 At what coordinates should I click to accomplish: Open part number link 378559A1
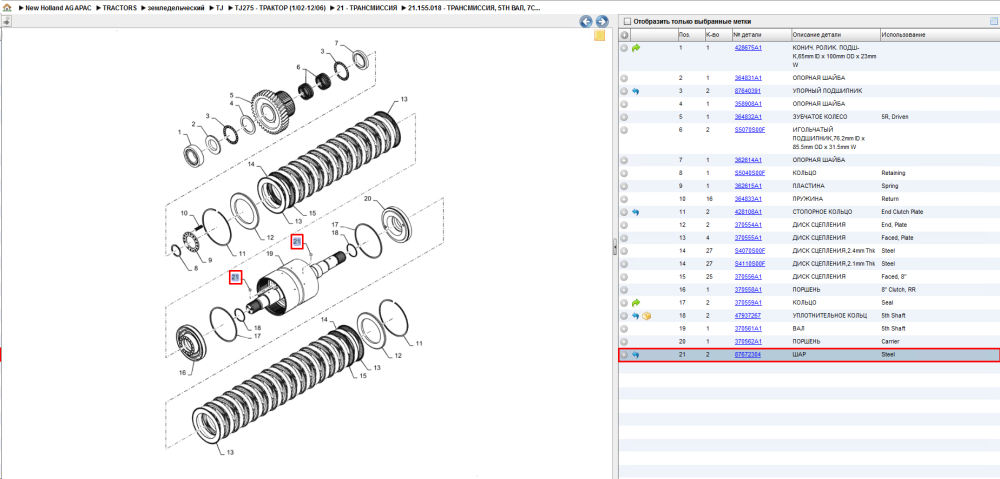[x=748, y=302]
